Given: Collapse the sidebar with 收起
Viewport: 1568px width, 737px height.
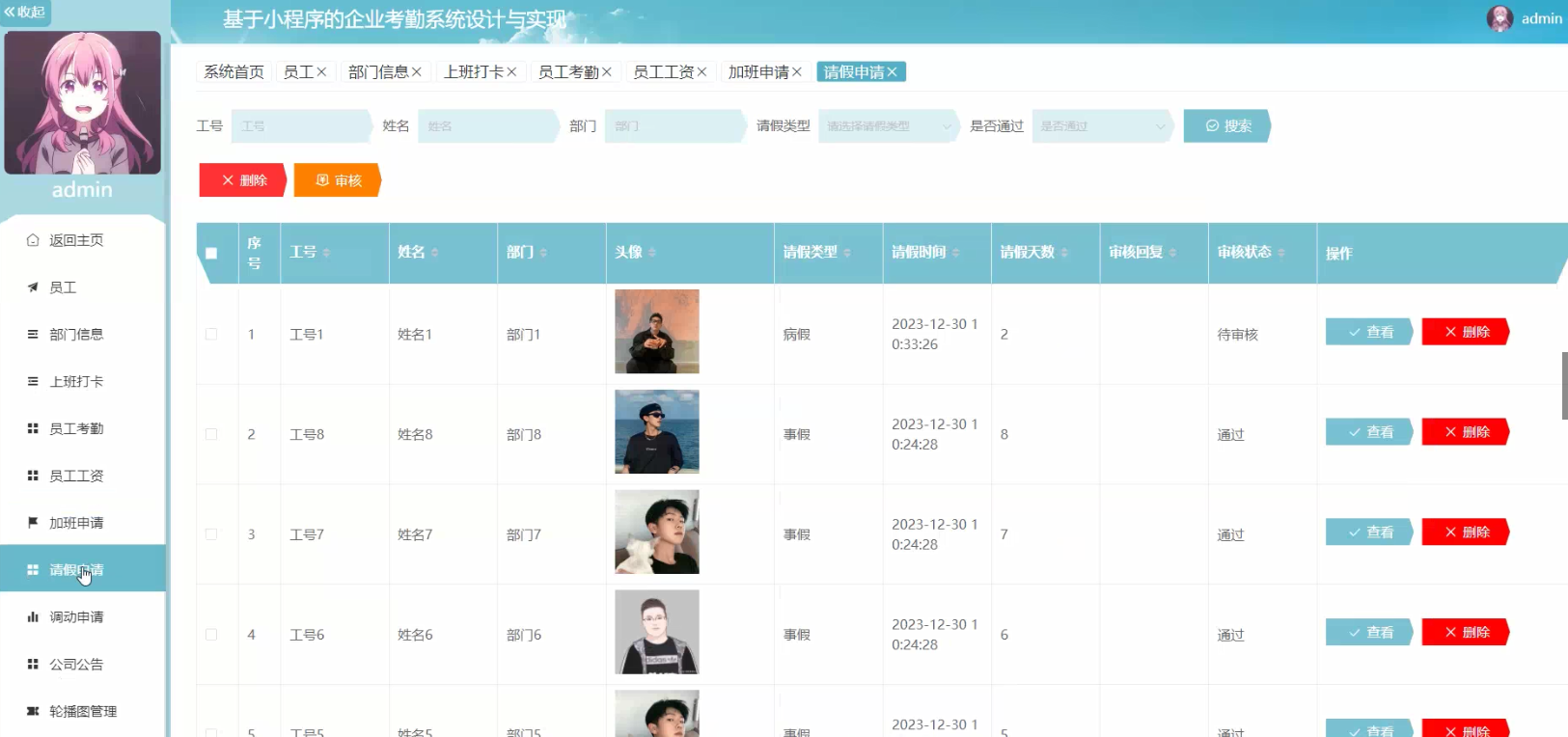Looking at the screenshot, I should point(25,12).
